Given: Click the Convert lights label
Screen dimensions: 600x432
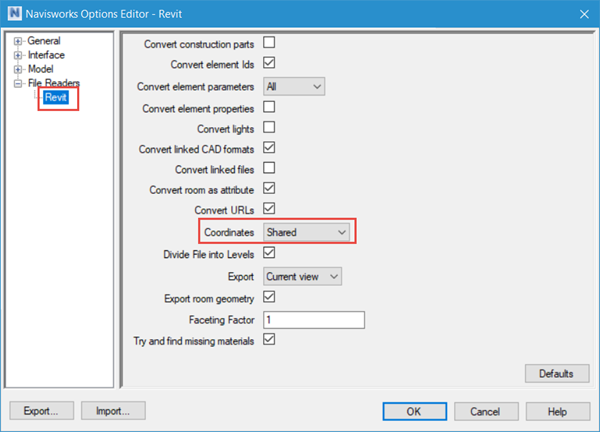Looking at the screenshot, I should (x=225, y=129).
